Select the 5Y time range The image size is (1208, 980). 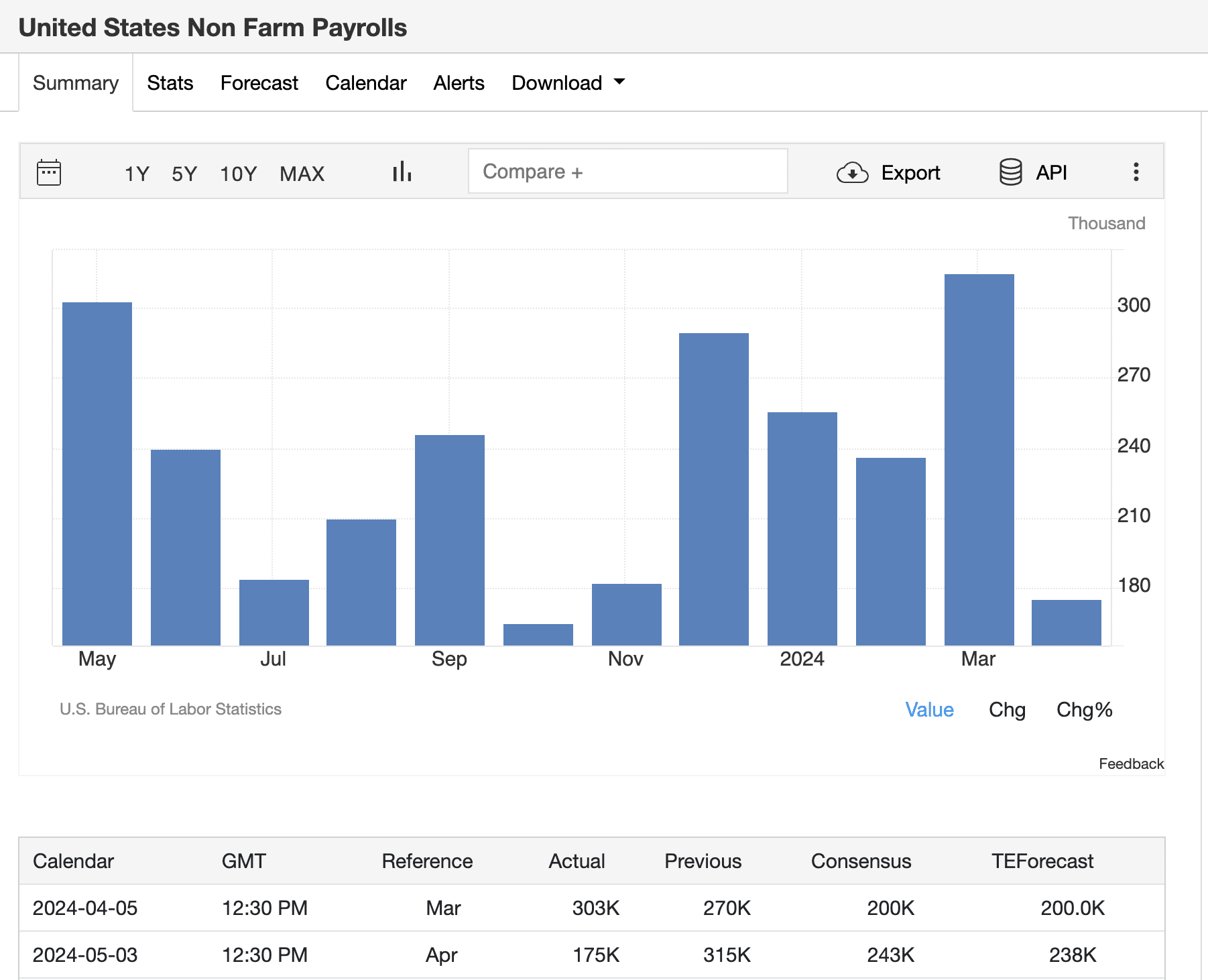184,174
